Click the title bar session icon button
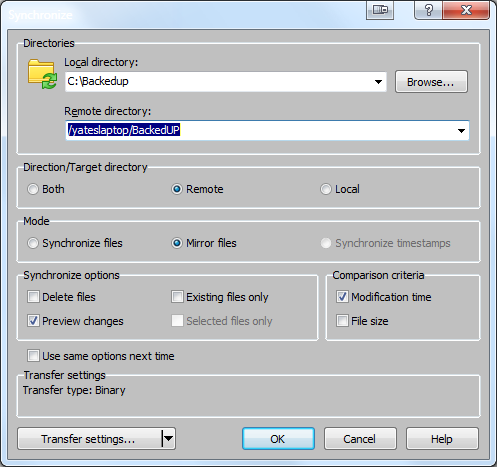Viewport: 497px width, 467px height. [x=380, y=10]
